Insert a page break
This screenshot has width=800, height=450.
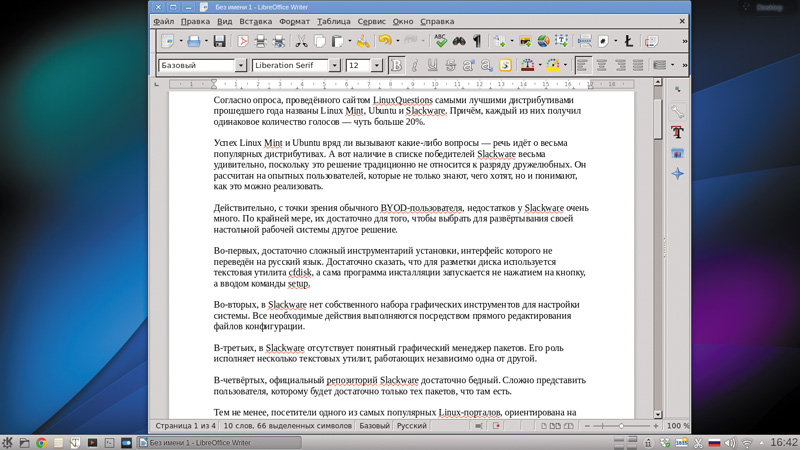click(585, 41)
